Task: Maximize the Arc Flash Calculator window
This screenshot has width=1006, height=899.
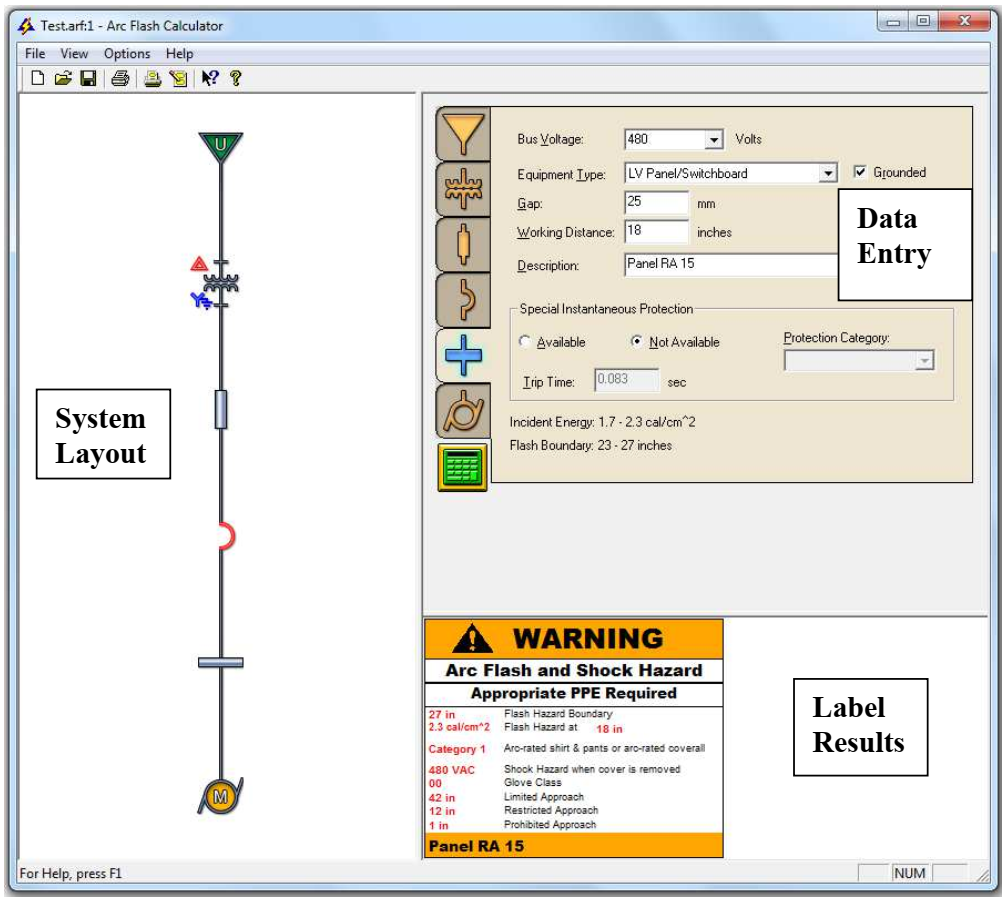Action: pos(923,21)
